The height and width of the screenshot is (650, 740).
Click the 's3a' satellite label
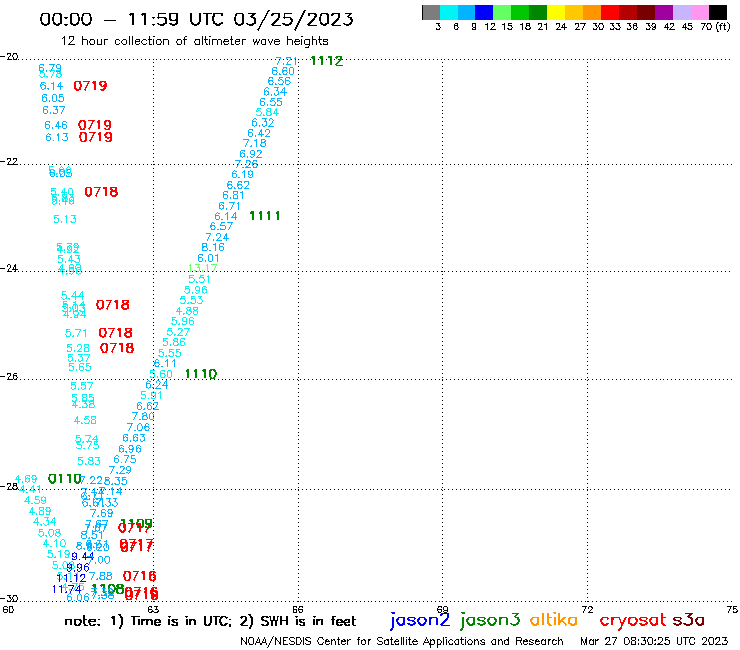click(x=689, y=620)
